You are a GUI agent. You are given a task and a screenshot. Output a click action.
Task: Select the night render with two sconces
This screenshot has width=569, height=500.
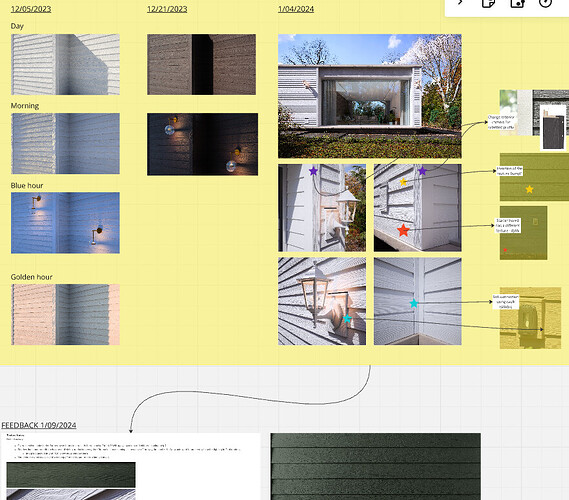tap(202, 144)
